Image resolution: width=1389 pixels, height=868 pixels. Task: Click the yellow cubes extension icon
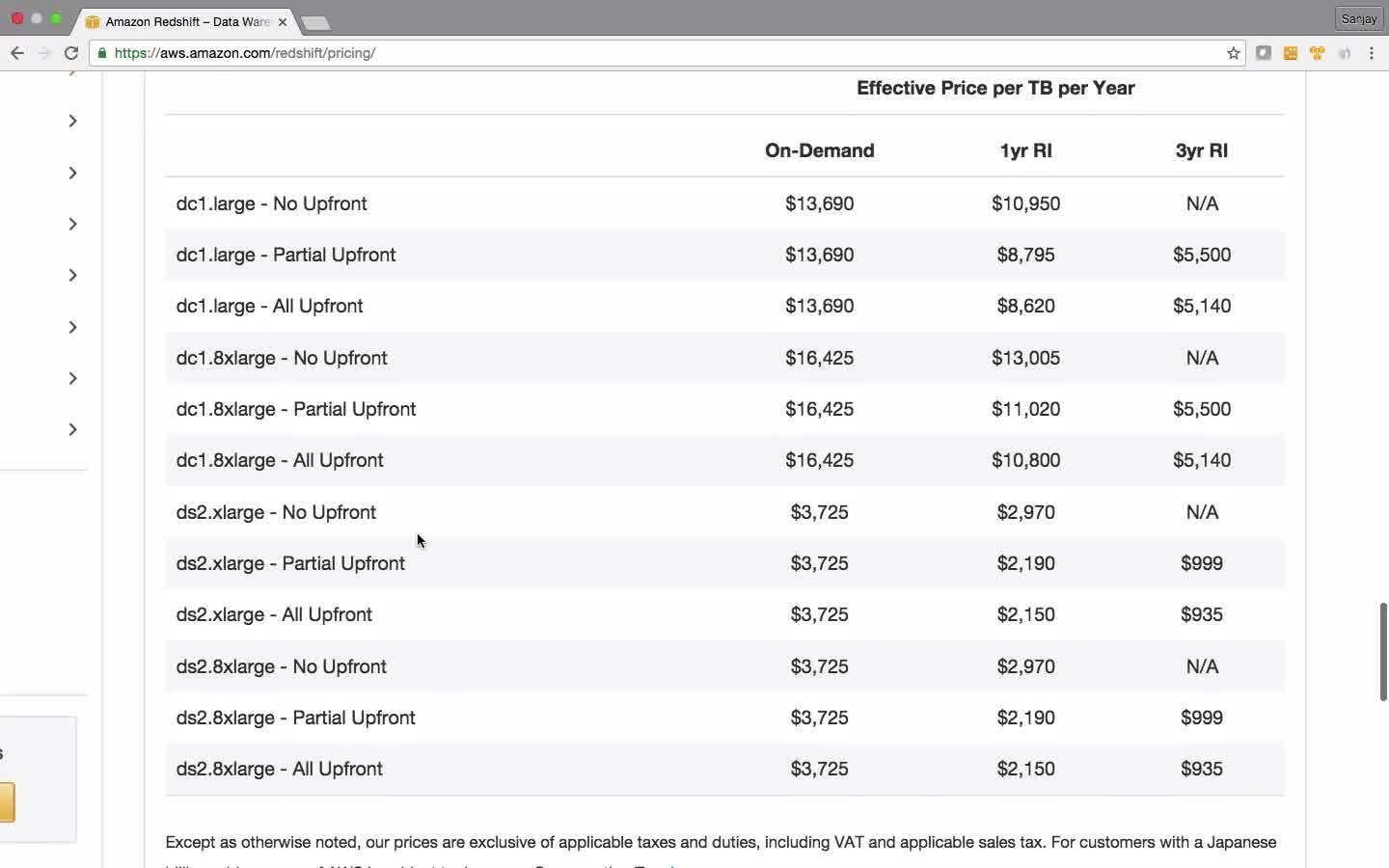coord(1317,53)
